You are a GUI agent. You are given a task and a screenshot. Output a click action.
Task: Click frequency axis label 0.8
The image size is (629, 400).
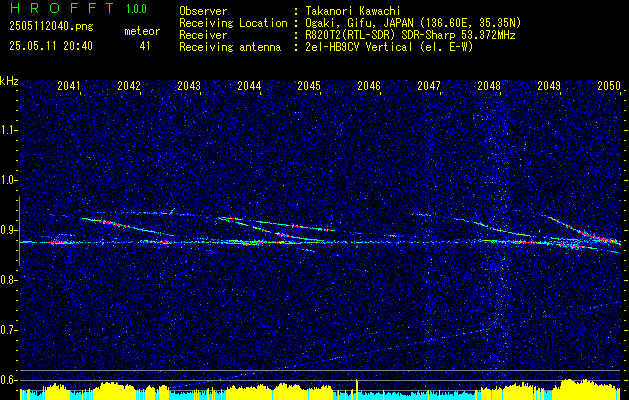point(8,280)
